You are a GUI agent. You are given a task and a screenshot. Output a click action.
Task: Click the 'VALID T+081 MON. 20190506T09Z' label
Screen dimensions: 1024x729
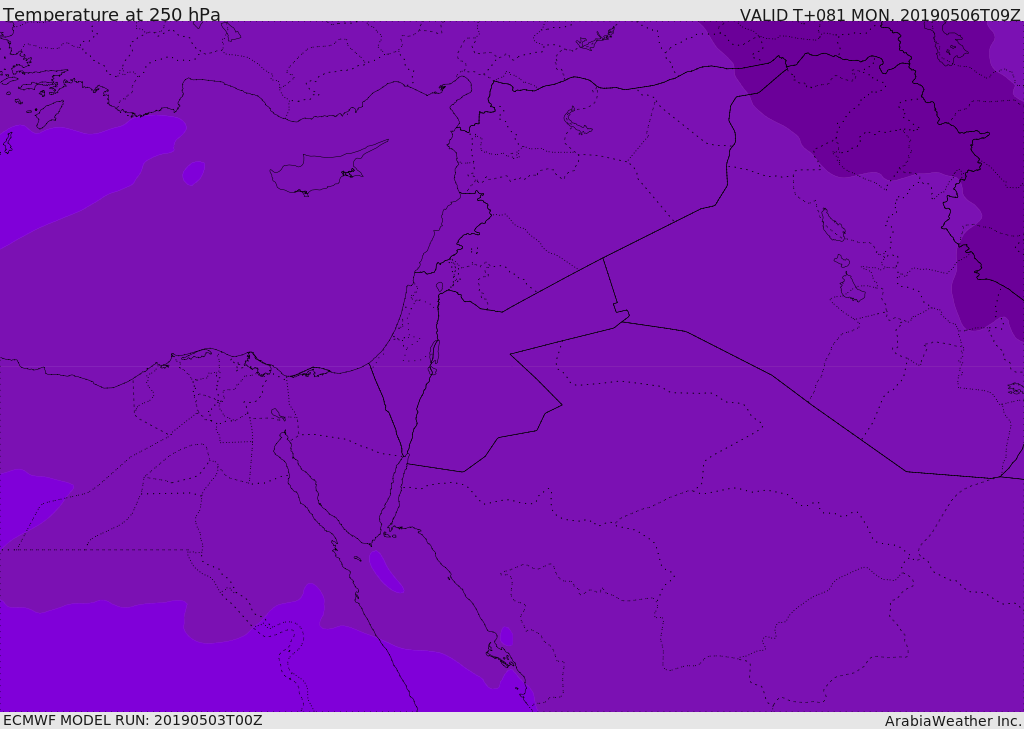[x=880, y=14]
